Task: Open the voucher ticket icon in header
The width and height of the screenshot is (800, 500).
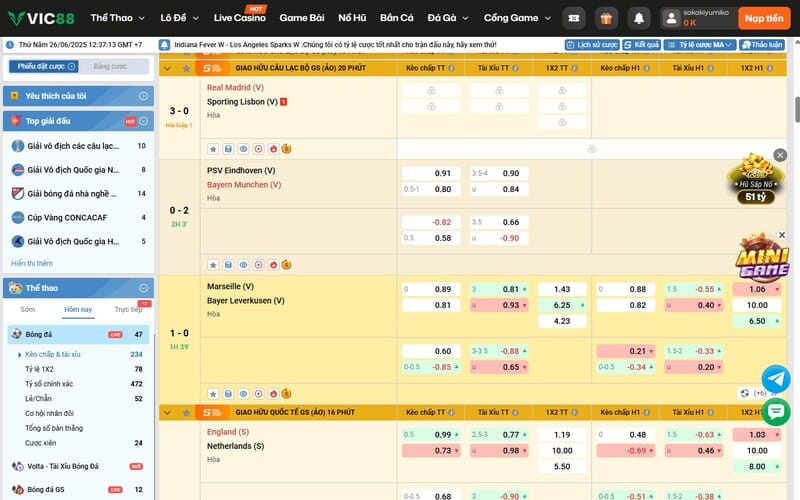Action: (574, 18)
